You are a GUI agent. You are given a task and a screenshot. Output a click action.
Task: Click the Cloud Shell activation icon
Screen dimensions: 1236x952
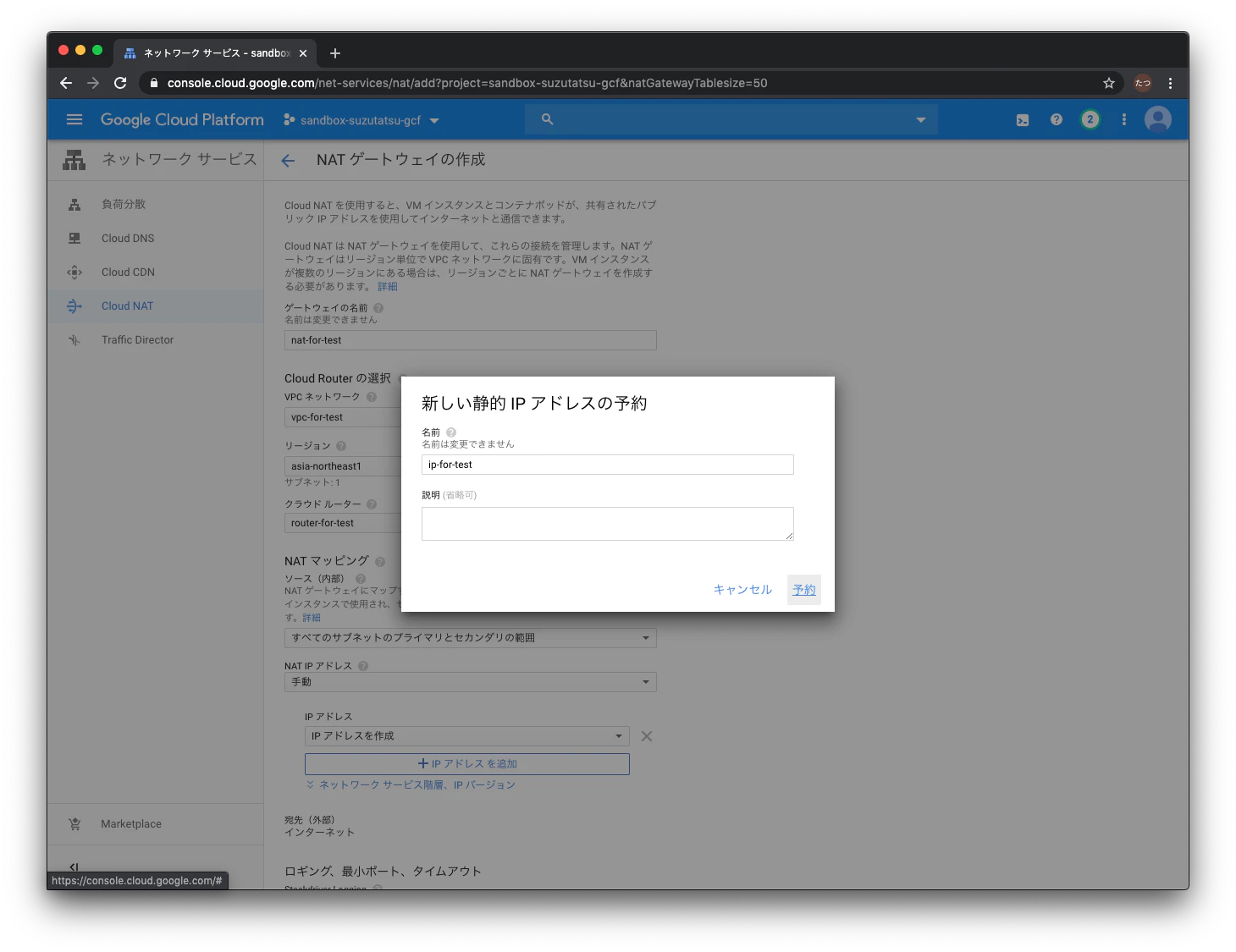click(x=1023, y=120)
